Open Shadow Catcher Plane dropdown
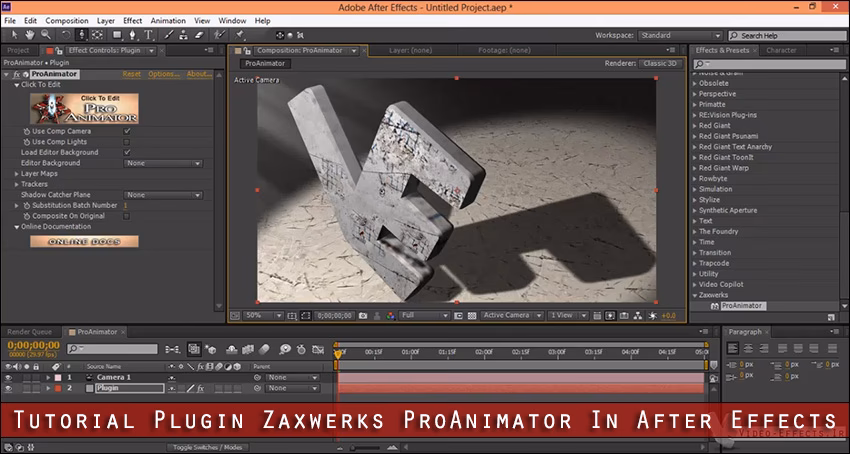 point(163,195)
